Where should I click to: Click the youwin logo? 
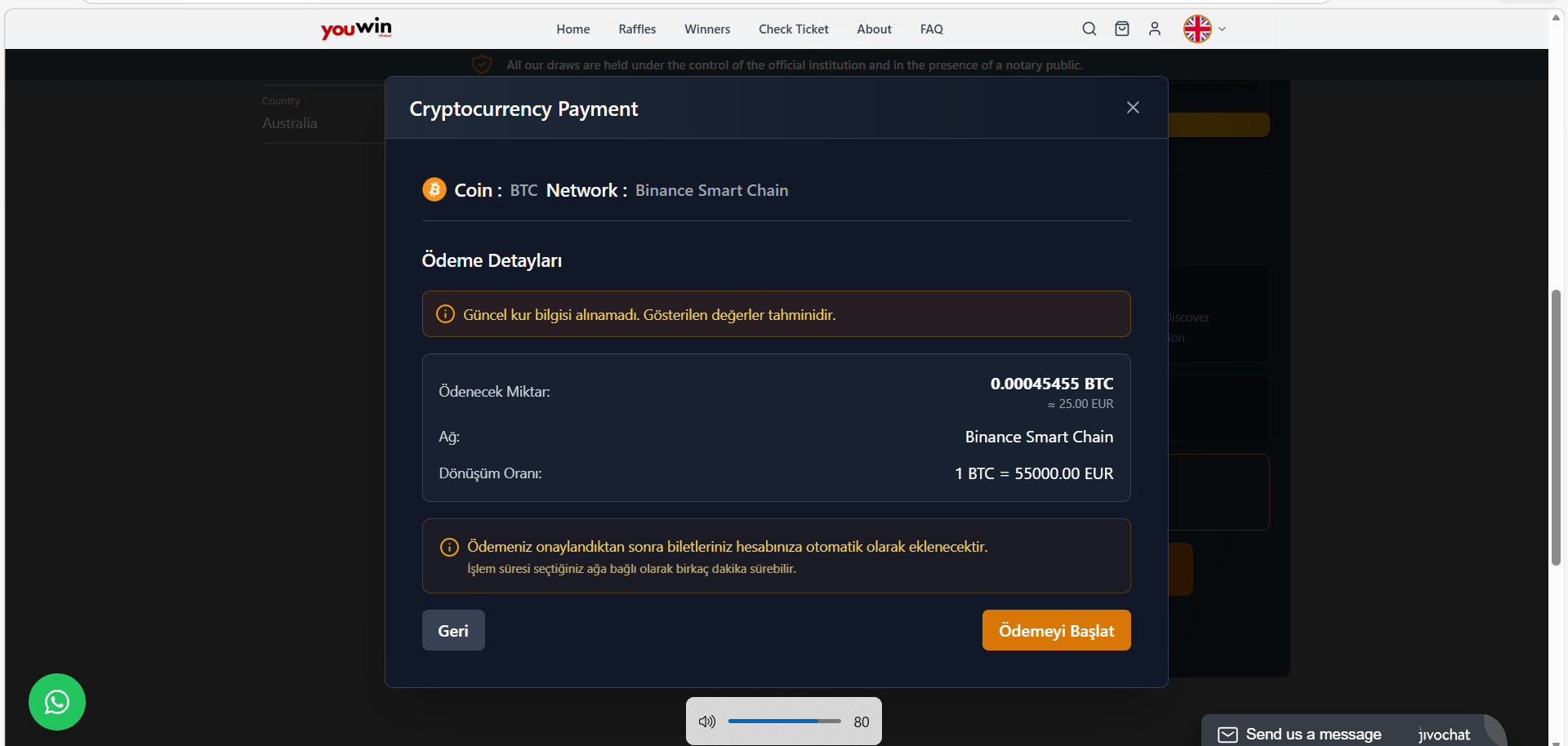[x=356, y=29]
